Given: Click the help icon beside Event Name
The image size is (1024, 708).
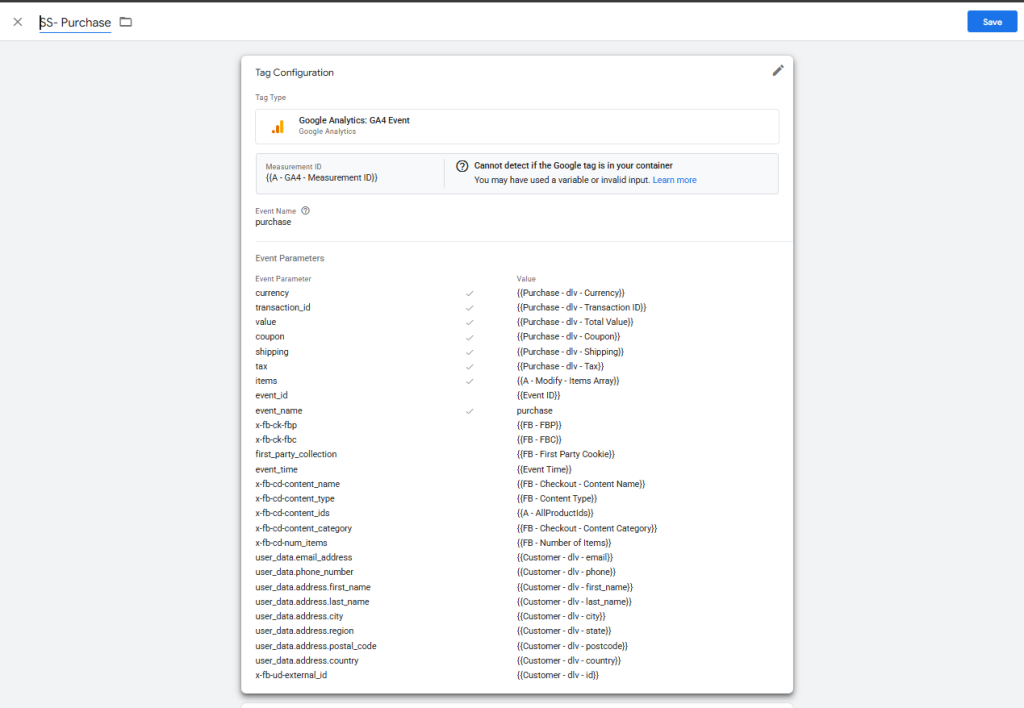Looking at the screenshot, I should tap(305, 211).
